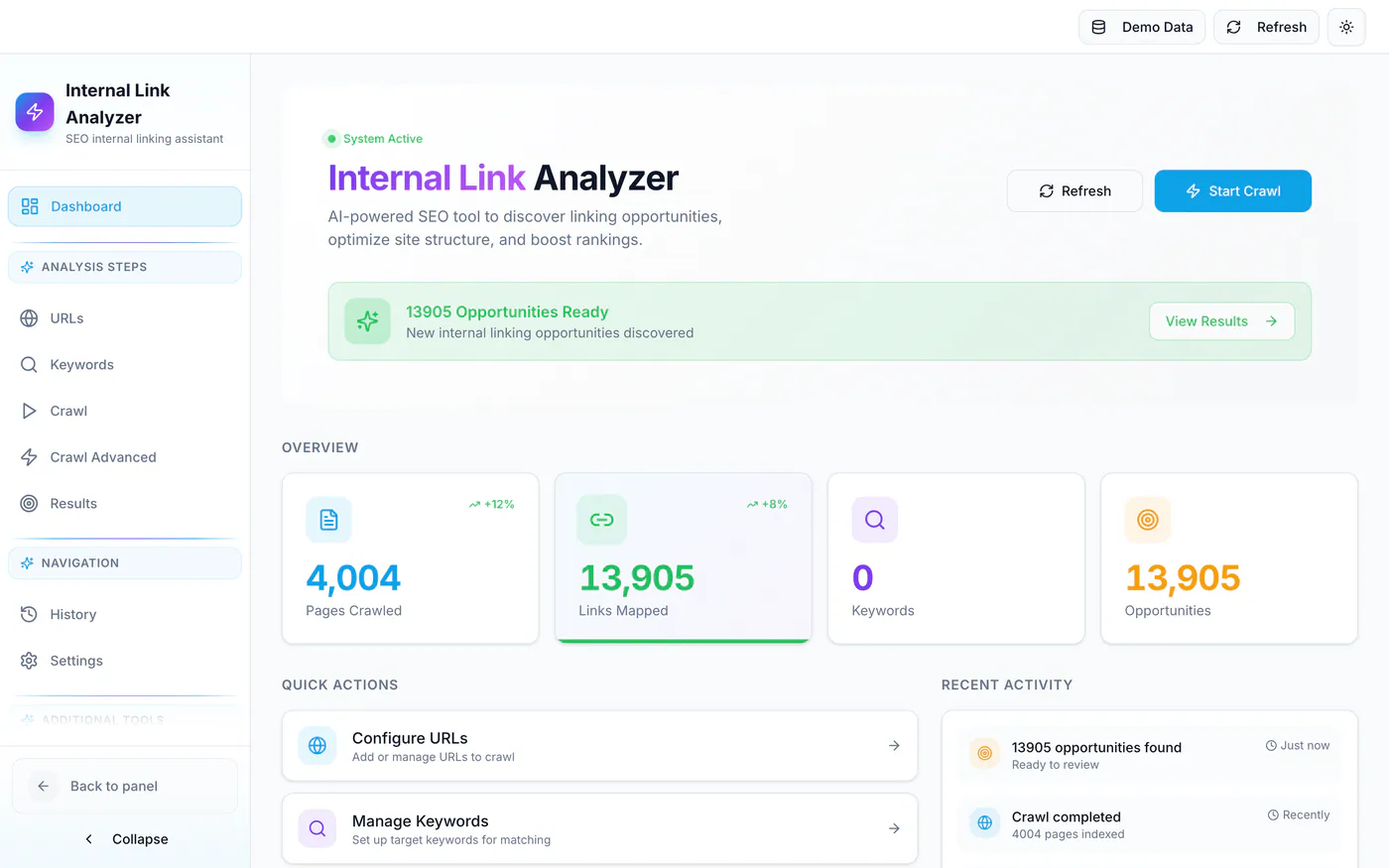1389x868 pixels.
Task: Click the sparkle icon in opportunities banner
Action: pos(368,321)
